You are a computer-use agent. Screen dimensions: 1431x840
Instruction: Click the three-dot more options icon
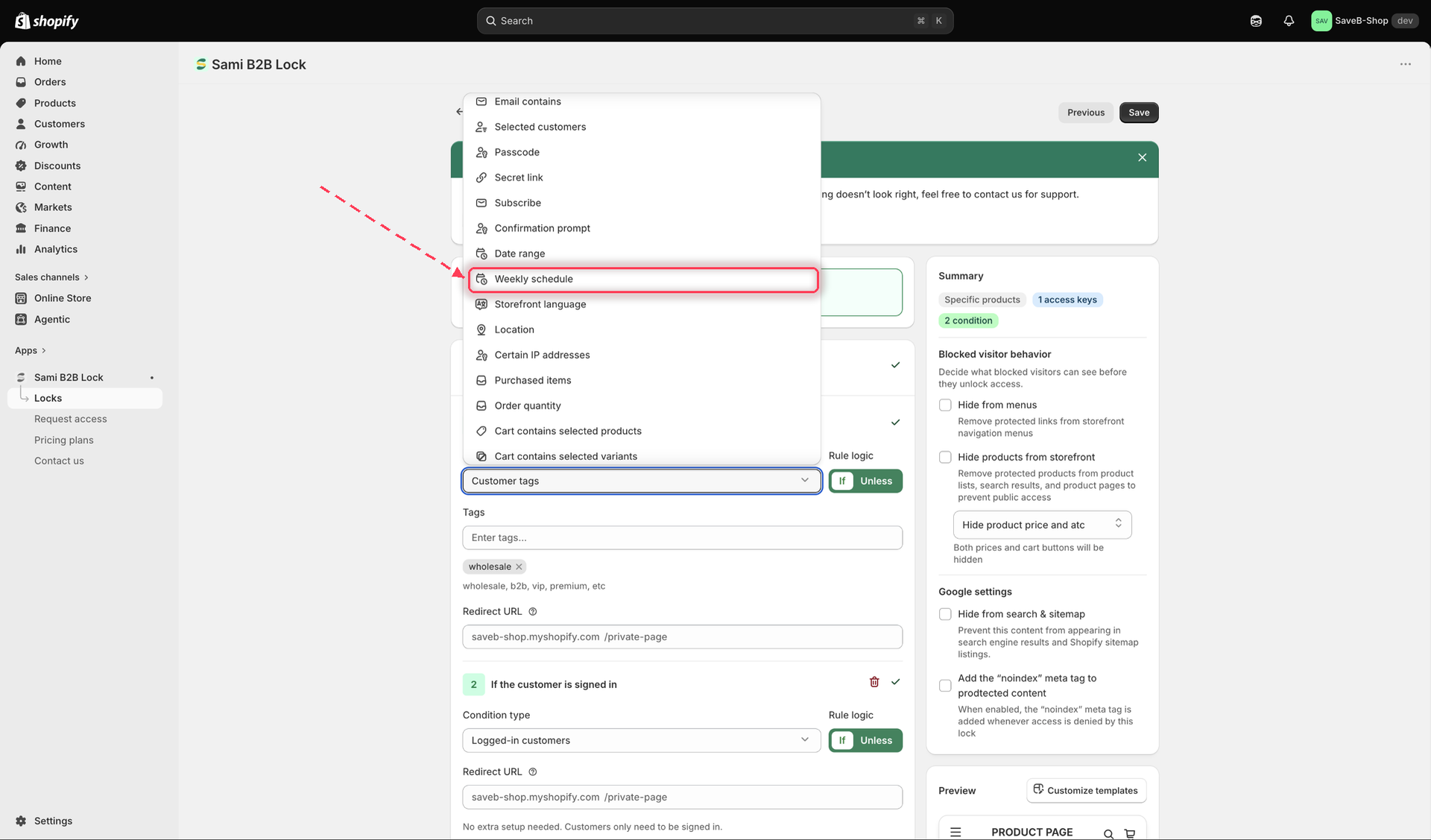pyautogui.click(x=1405, y=64)
